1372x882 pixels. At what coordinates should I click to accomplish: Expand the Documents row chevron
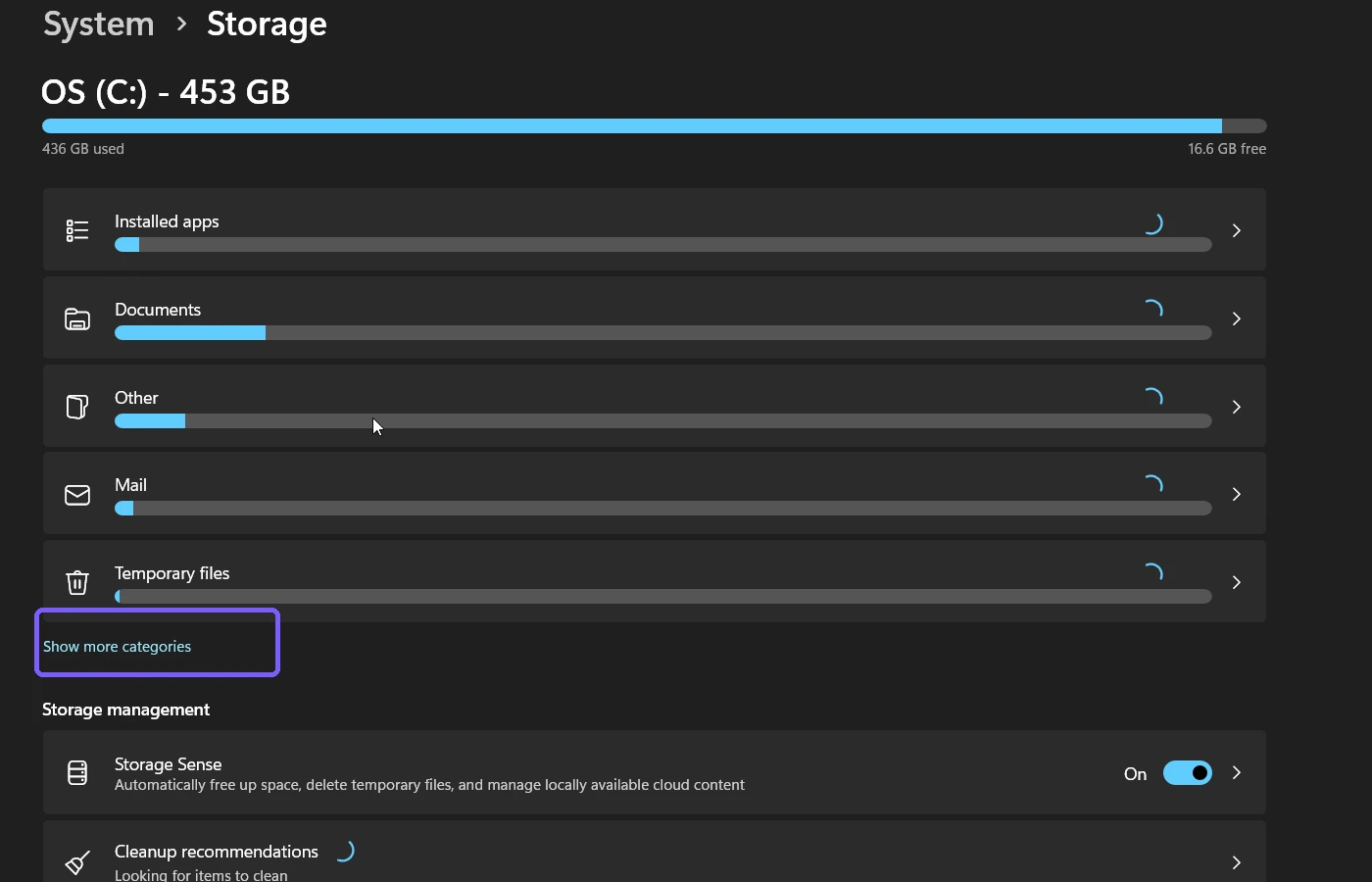click(1237, 318)
